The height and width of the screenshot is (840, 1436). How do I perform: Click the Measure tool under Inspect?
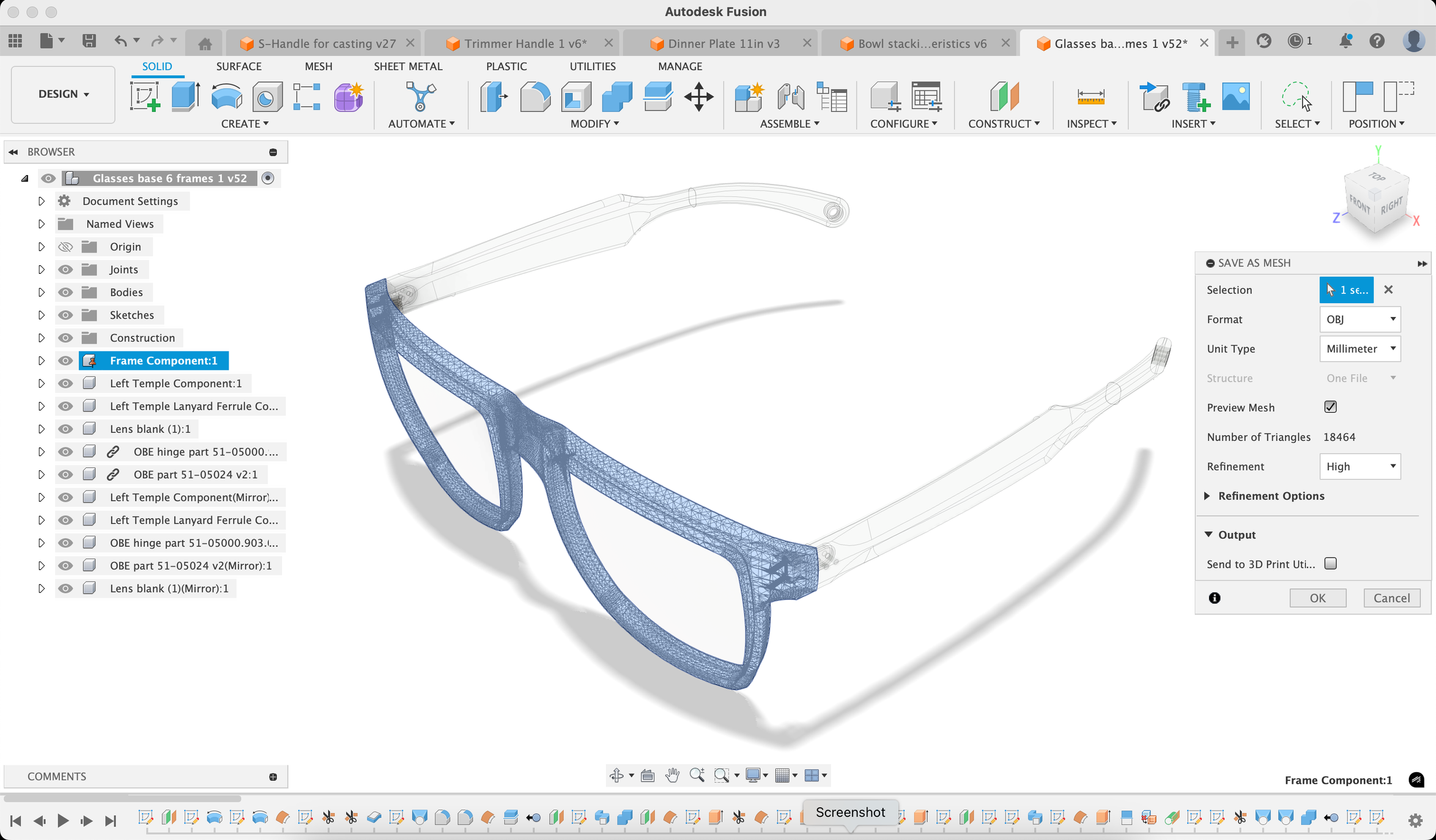coord(1090,96)
